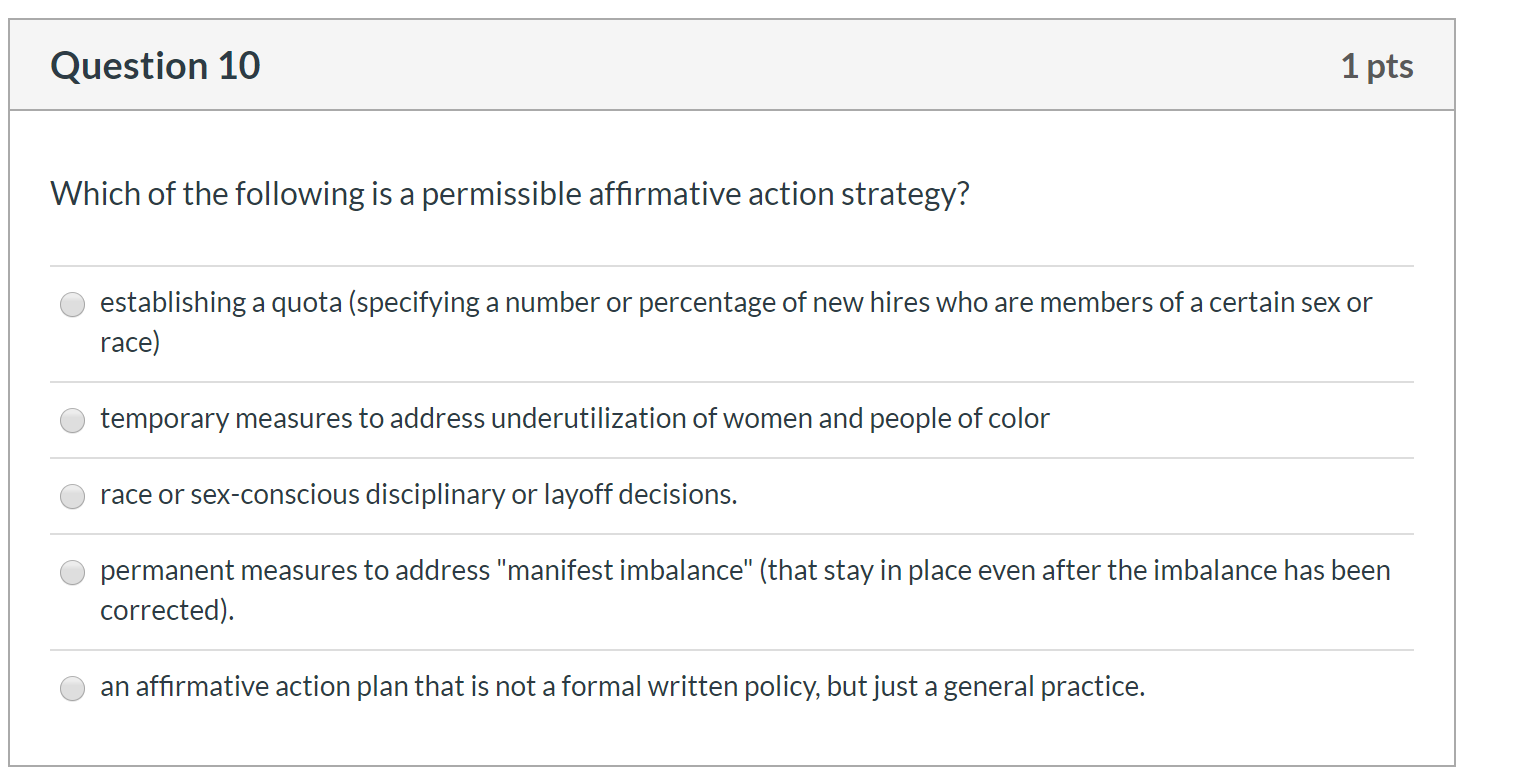Screen dimensions: 1524x783
Task: Click the question prompt about permissible affirmative action
Action: coord(509,194)
